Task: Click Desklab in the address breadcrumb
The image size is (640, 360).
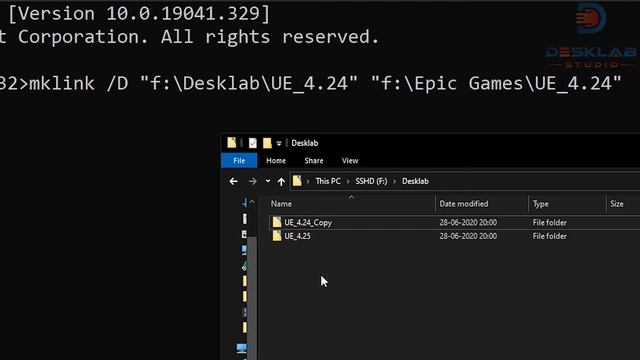Action: click(x=415, y=181)
